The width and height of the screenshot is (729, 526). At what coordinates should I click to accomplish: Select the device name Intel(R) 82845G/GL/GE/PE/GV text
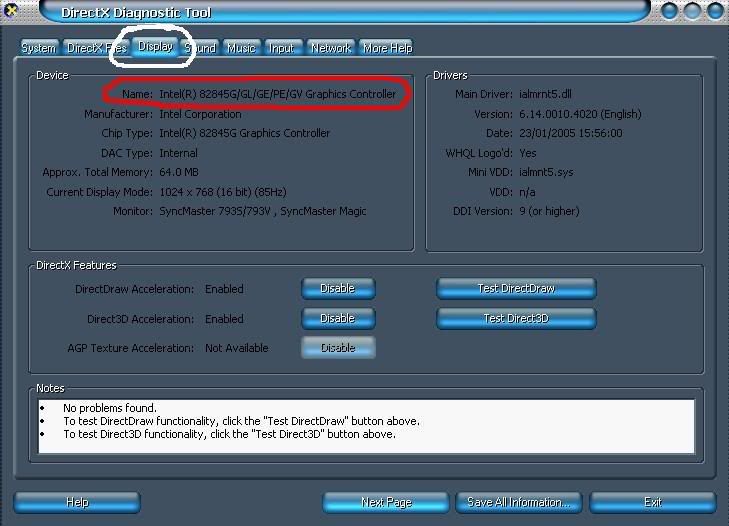(x=278, y=94)
